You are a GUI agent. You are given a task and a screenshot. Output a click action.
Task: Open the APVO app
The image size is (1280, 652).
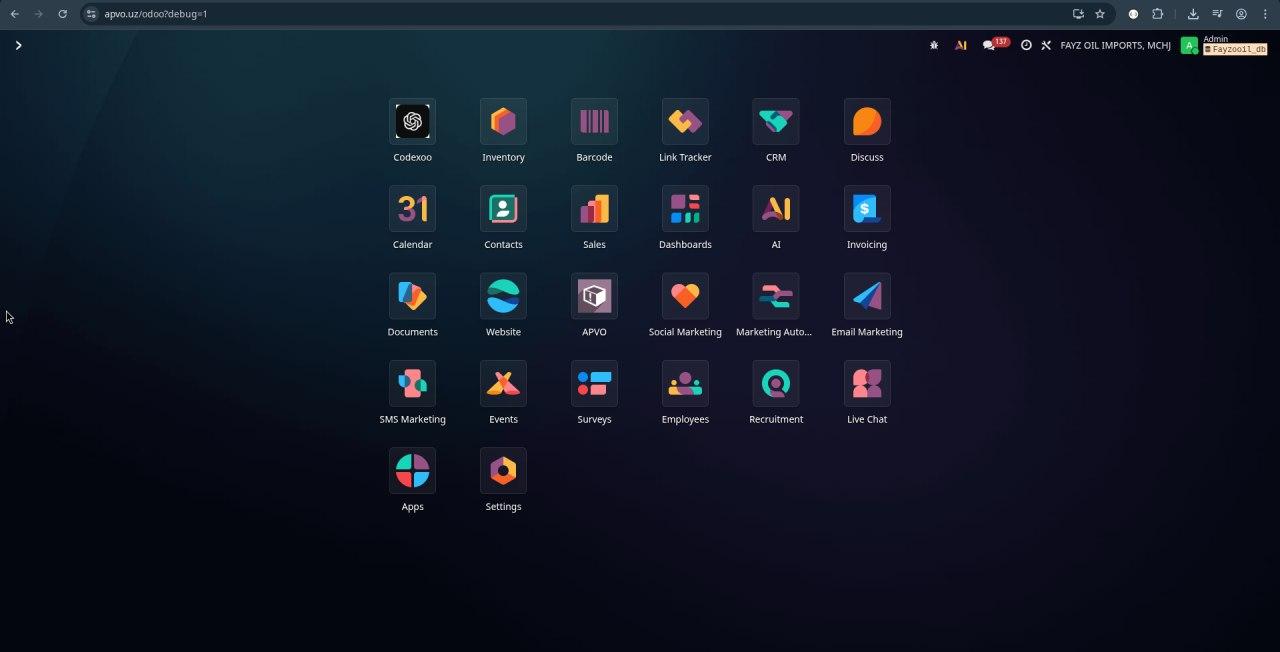click(594, 296)
